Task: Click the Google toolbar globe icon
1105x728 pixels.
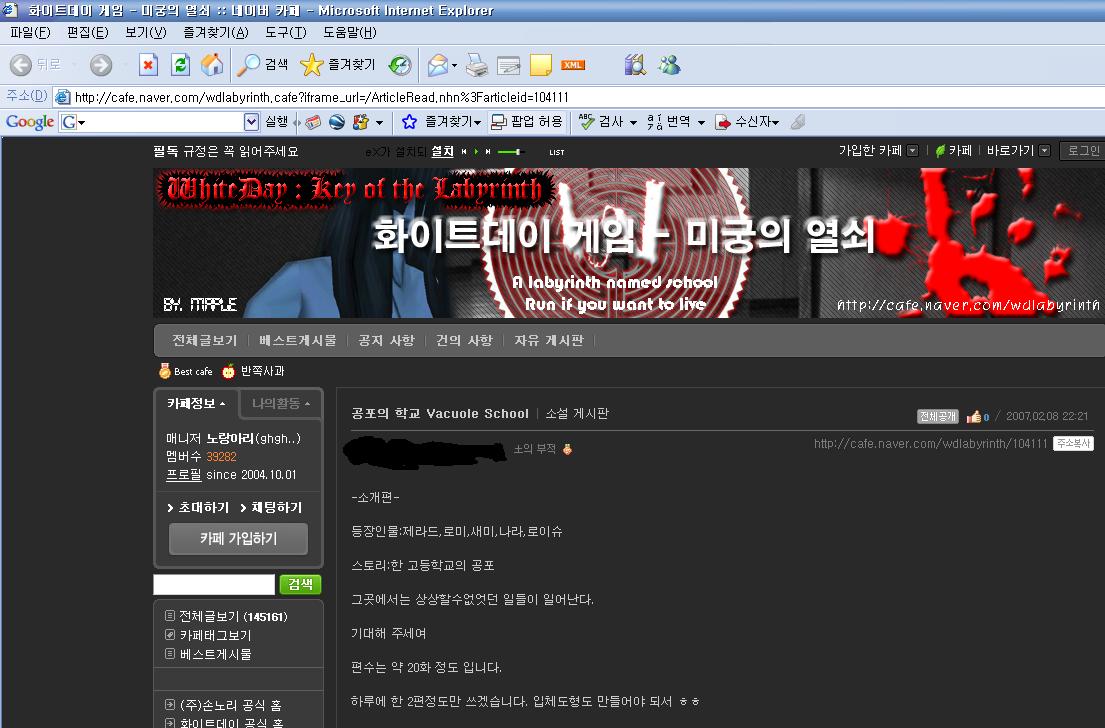Action: click(x=337, y=122)
